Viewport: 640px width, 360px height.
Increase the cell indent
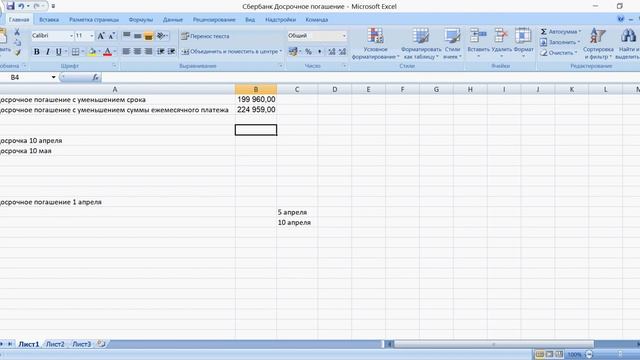171,51
